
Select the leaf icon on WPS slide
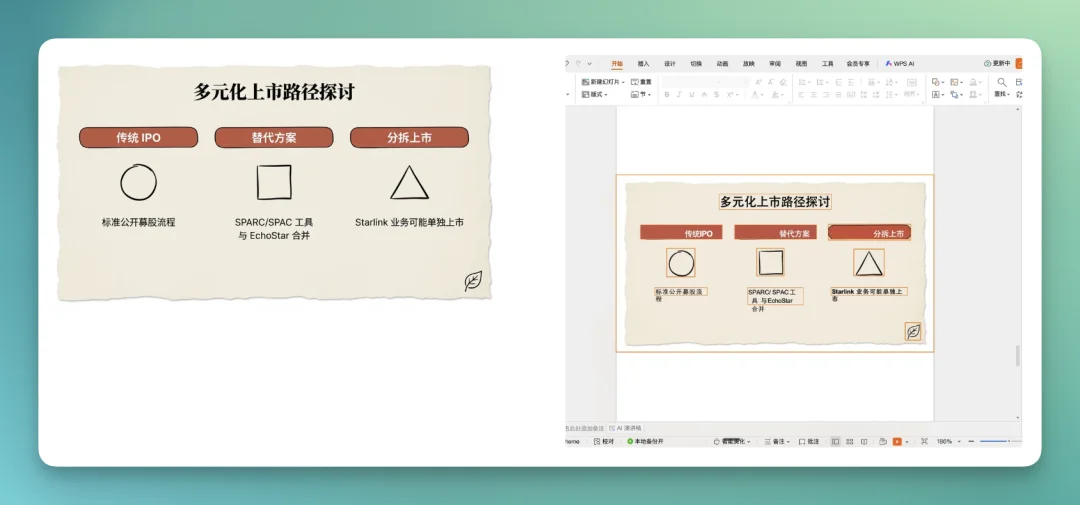[x=913, y=331]
